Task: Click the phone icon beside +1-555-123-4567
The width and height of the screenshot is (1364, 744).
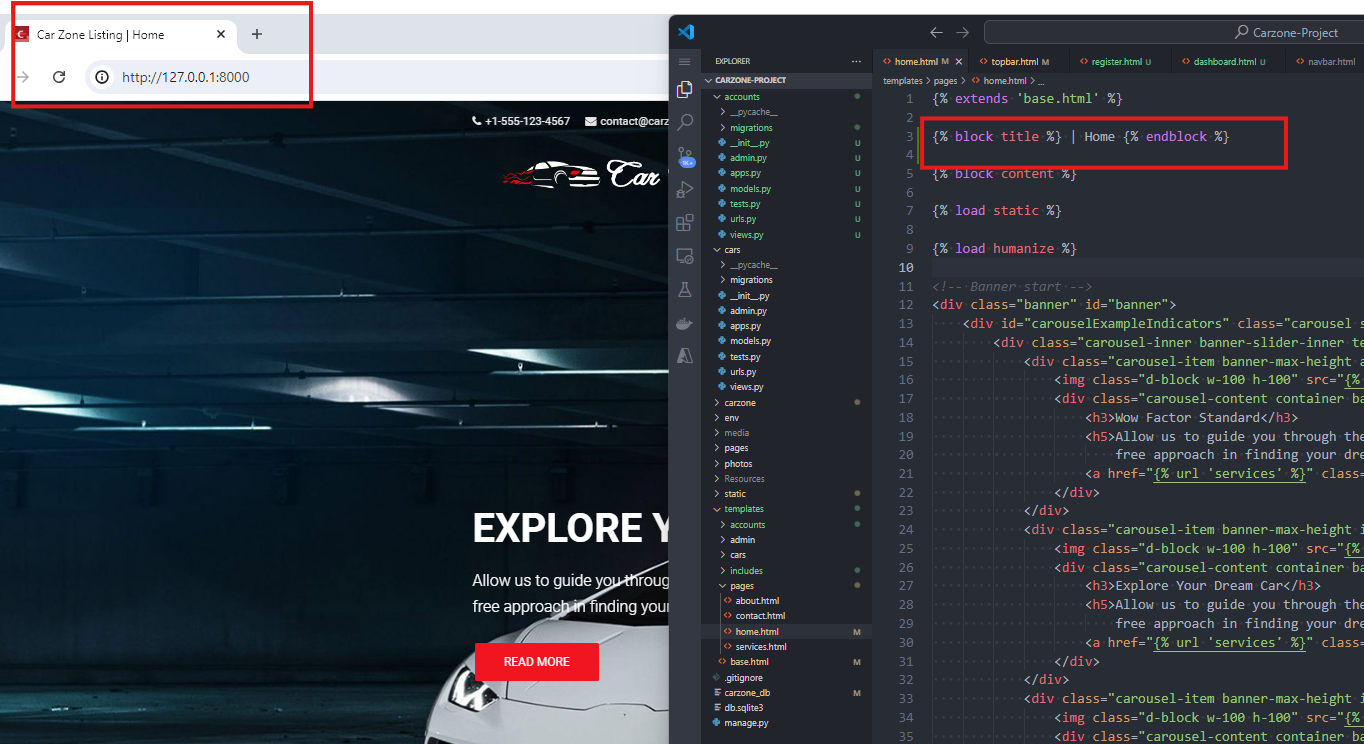Action: [x=477, y=121]
